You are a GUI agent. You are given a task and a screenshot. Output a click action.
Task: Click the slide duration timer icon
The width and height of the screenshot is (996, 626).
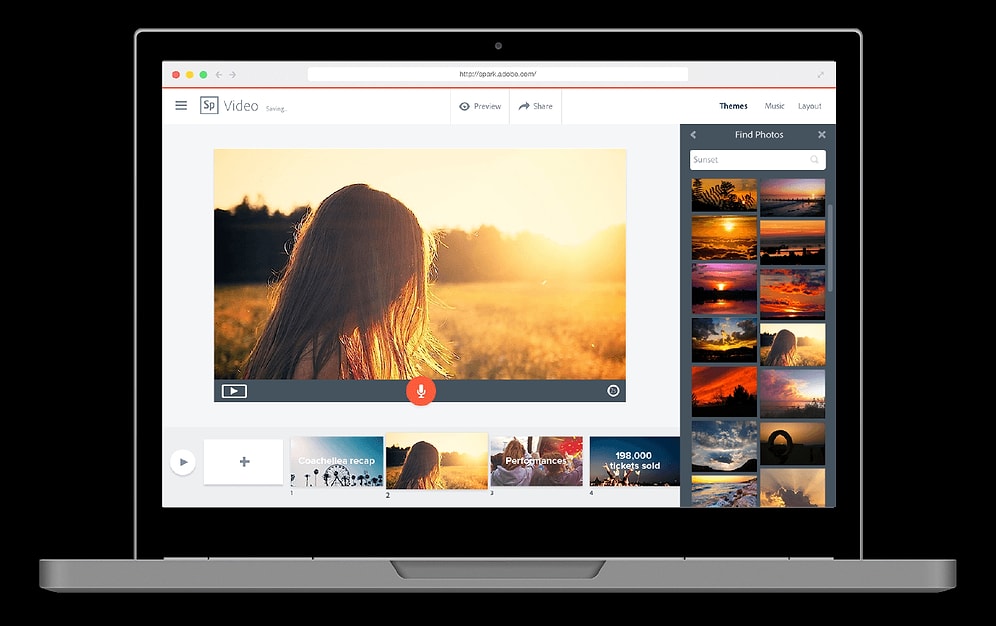pos(613,391)
